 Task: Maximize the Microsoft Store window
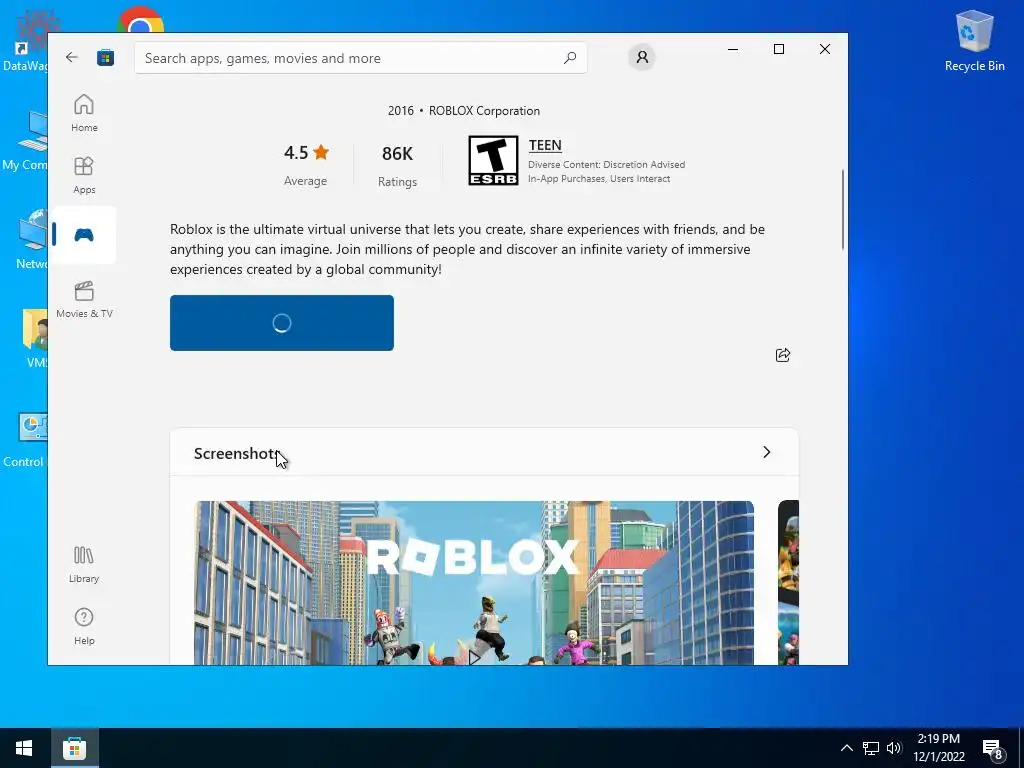(778, 49)
